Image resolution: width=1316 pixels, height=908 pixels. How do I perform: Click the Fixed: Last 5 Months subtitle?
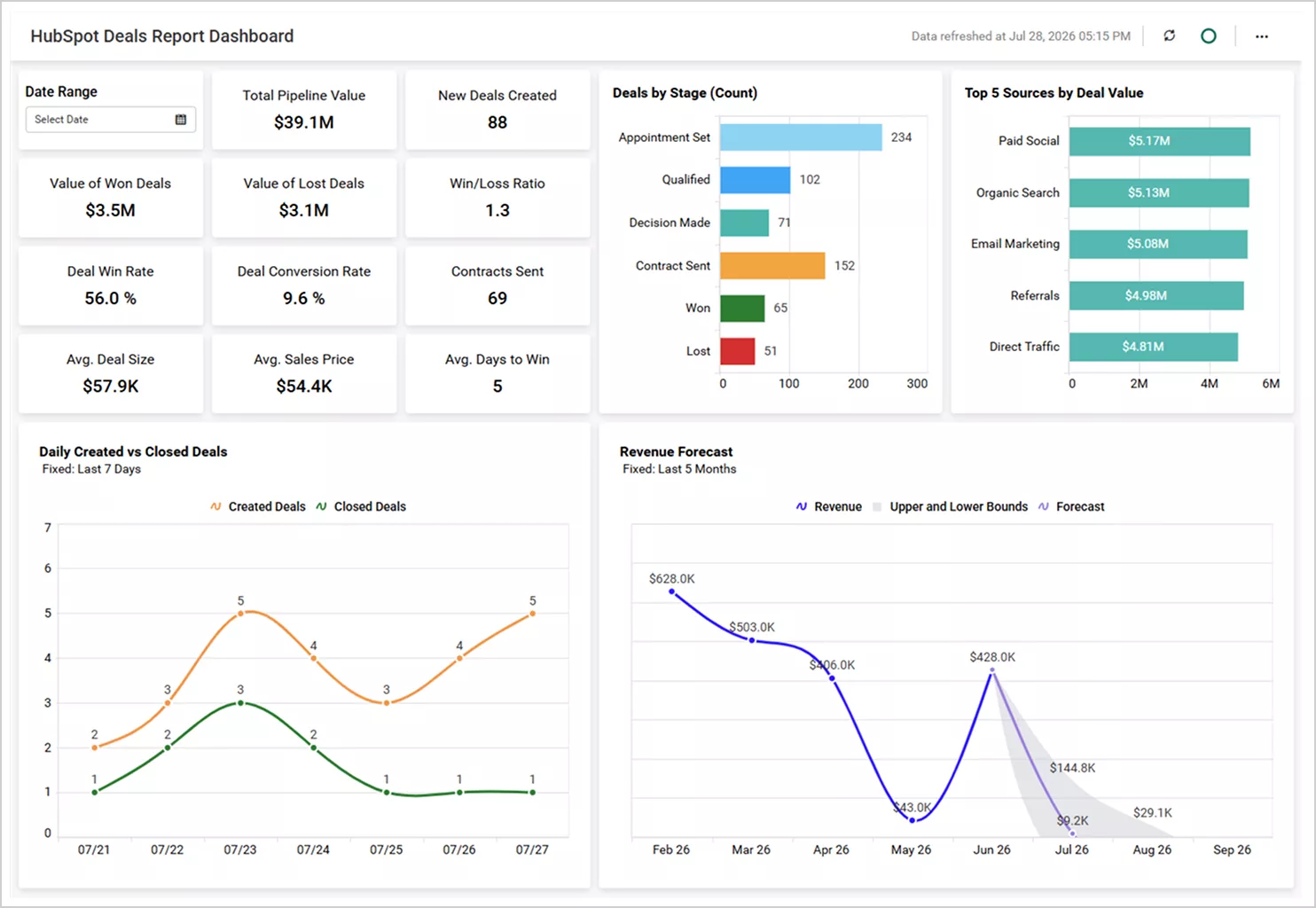click(679, 469)
